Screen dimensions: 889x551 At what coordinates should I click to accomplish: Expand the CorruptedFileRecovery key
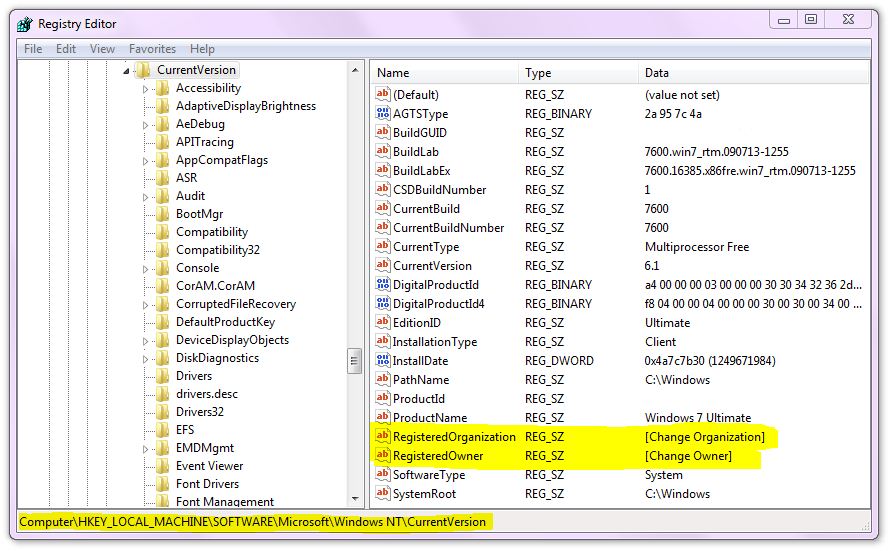click(145, 305)
